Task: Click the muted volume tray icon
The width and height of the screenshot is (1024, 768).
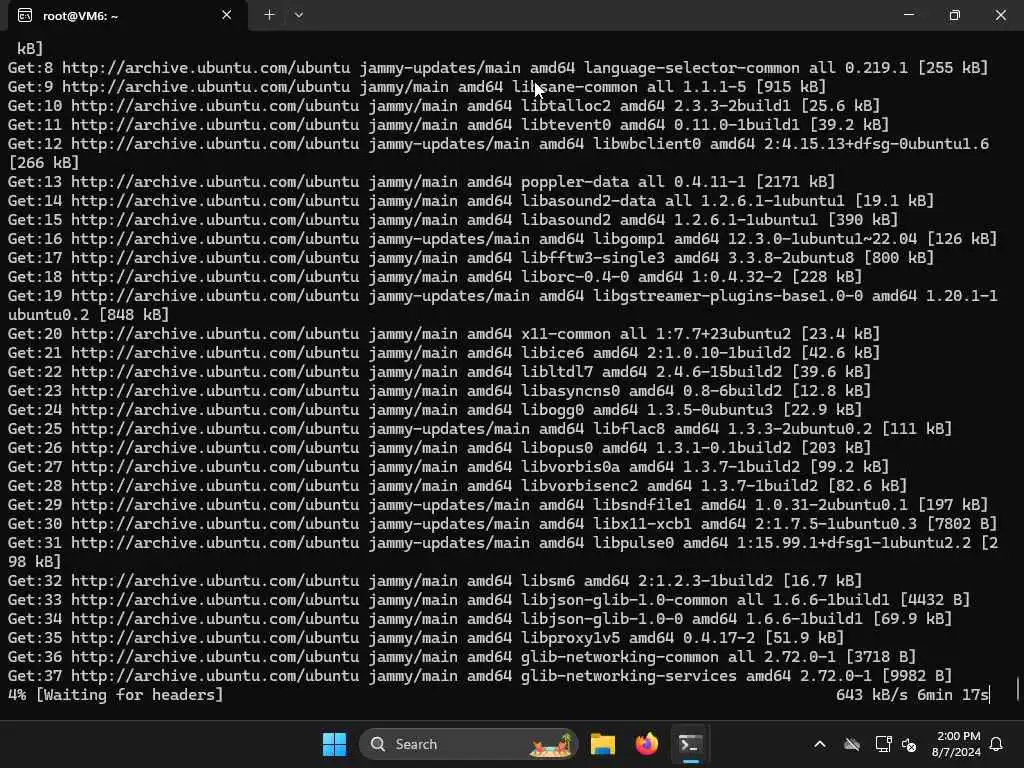Action: tap(908, 744)
